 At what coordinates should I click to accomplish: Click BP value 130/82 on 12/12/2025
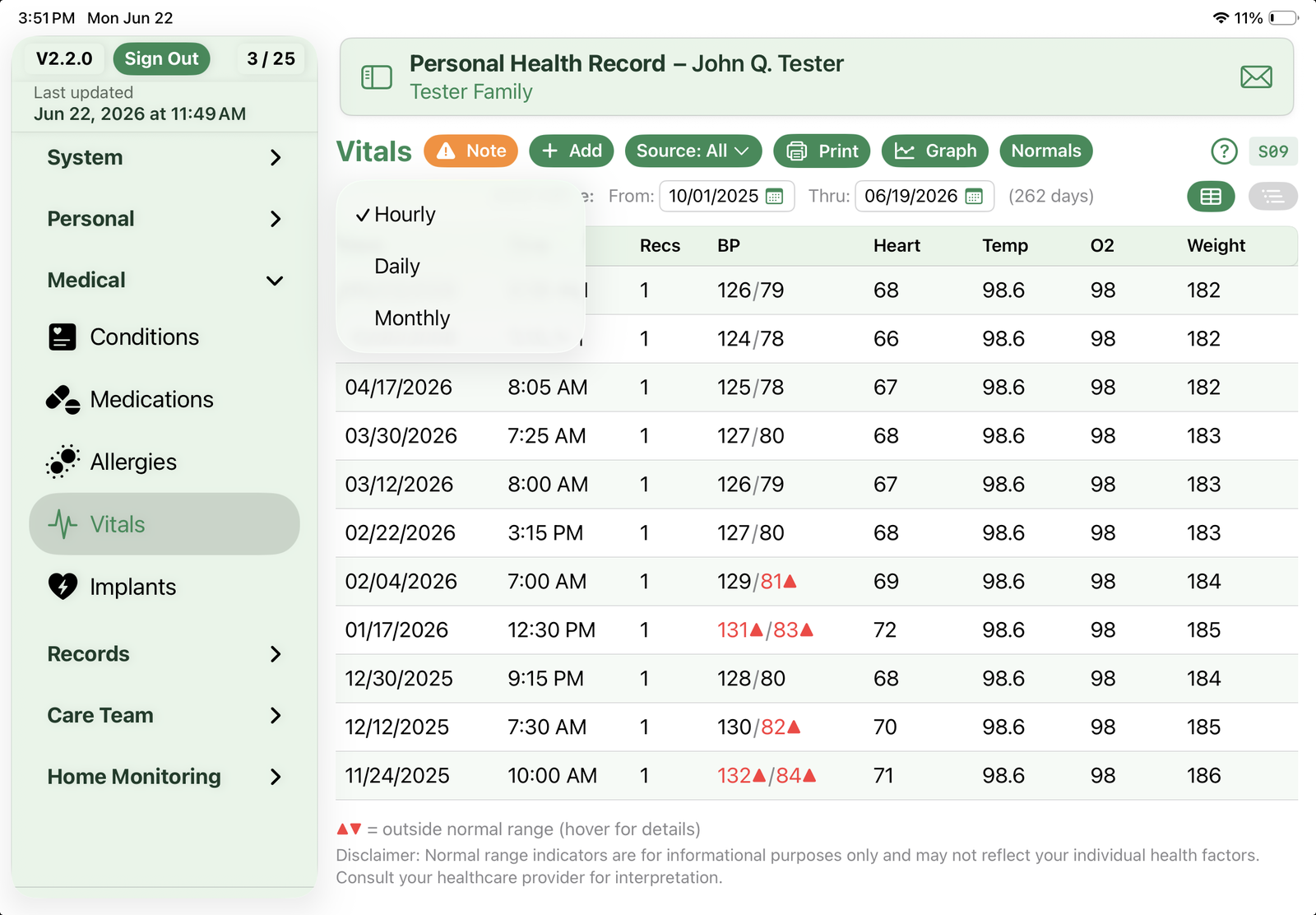tap(758, 727)
